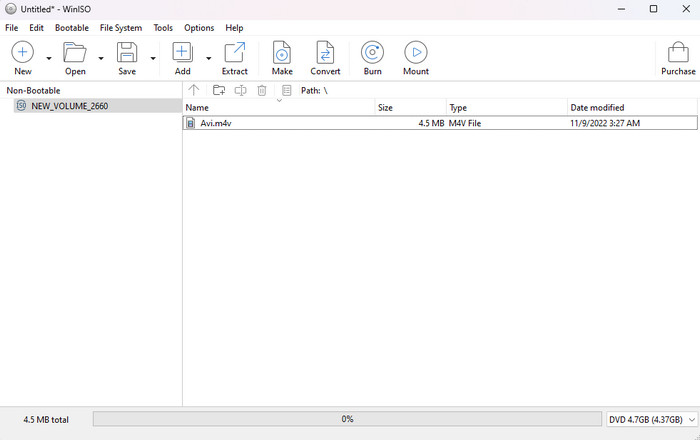Click the Mount toolbar icon
This screenshot has height=440, width=700.
click(x=416, y=52)
